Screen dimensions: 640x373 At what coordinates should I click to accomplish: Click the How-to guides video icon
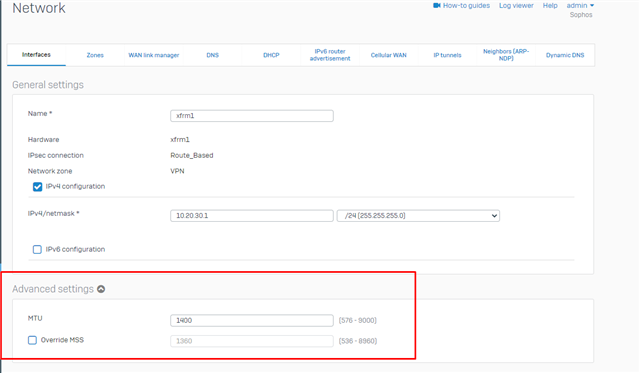(437, 5)
